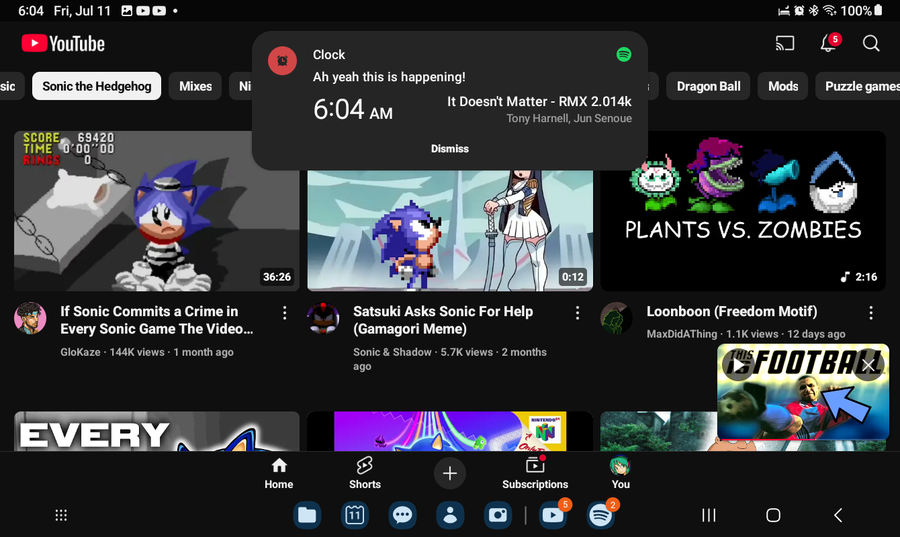Open more options for Loonboon video
Image resolution: width=900 pixels, height=537 pixels.
pyautogui.click(x=871, y=313)
